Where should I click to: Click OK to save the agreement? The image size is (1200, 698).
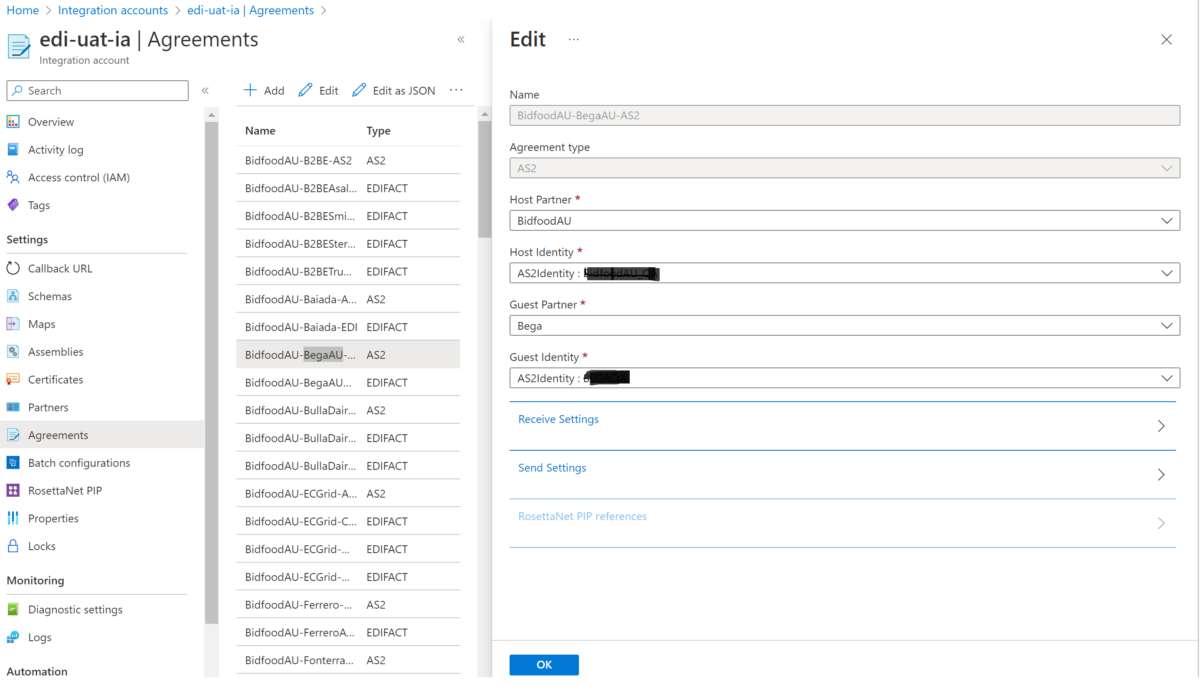coord(544,664)
